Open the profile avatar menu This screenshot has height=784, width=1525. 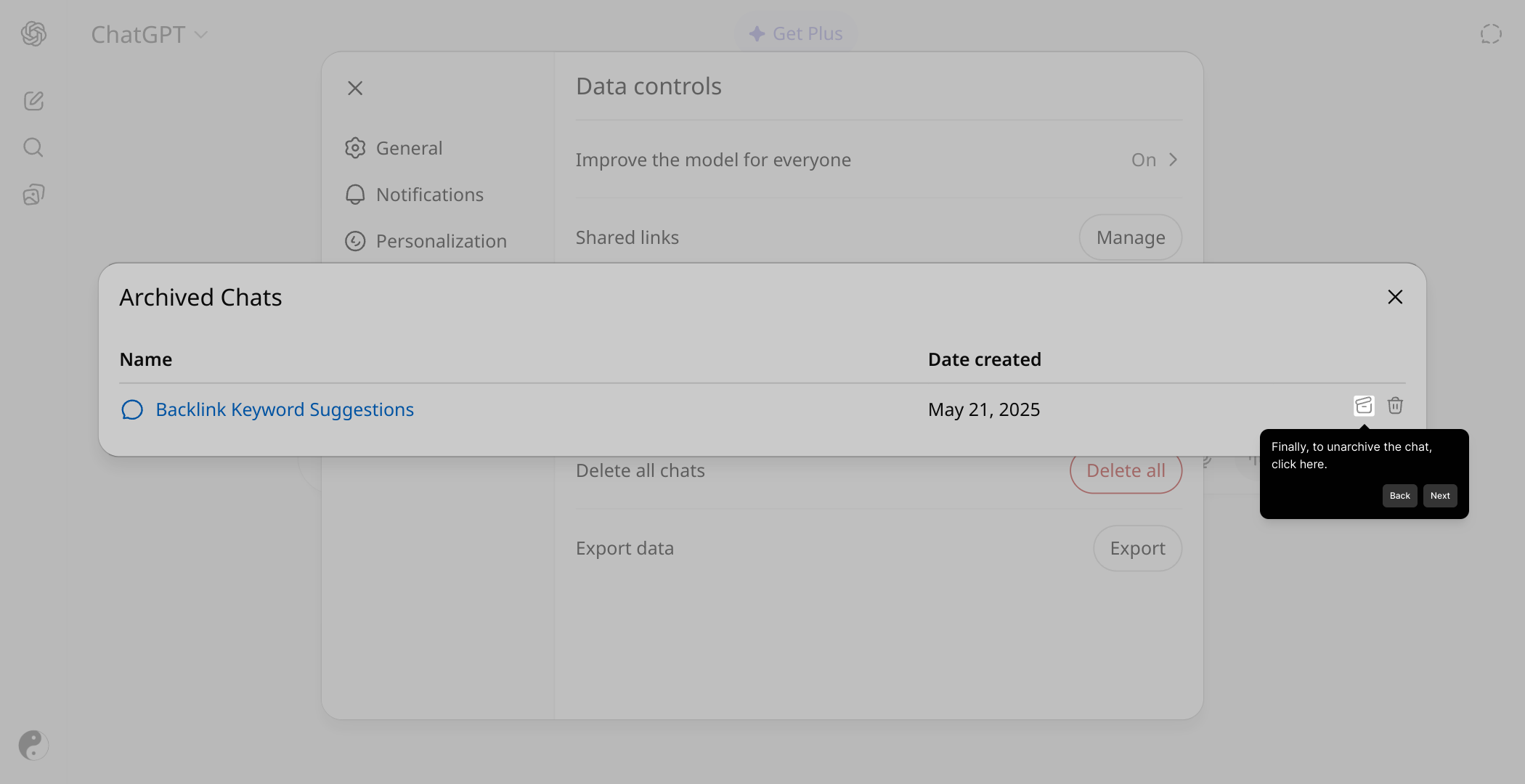coord(33,745)
